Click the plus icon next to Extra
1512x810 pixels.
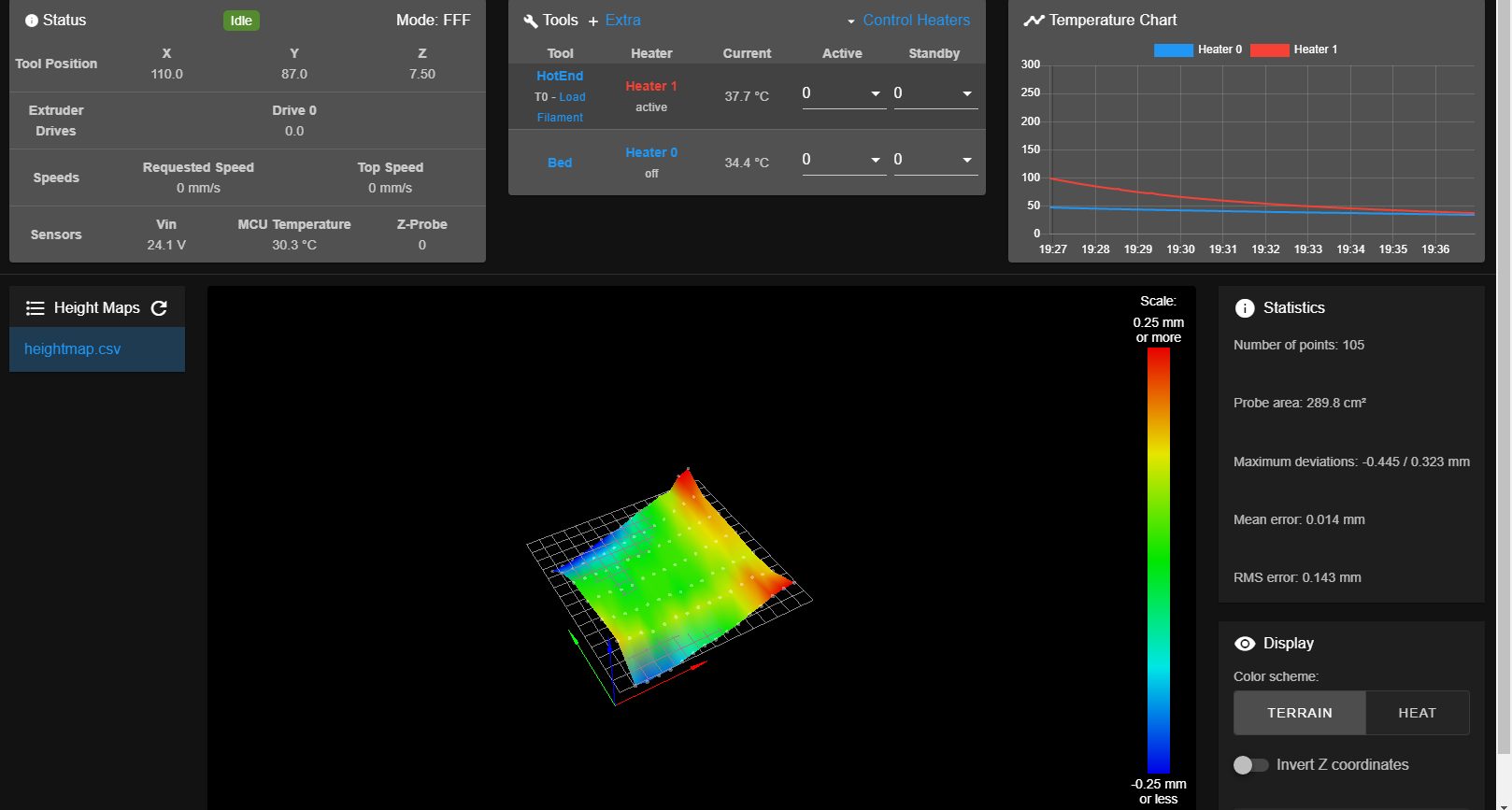coord(593,21)
